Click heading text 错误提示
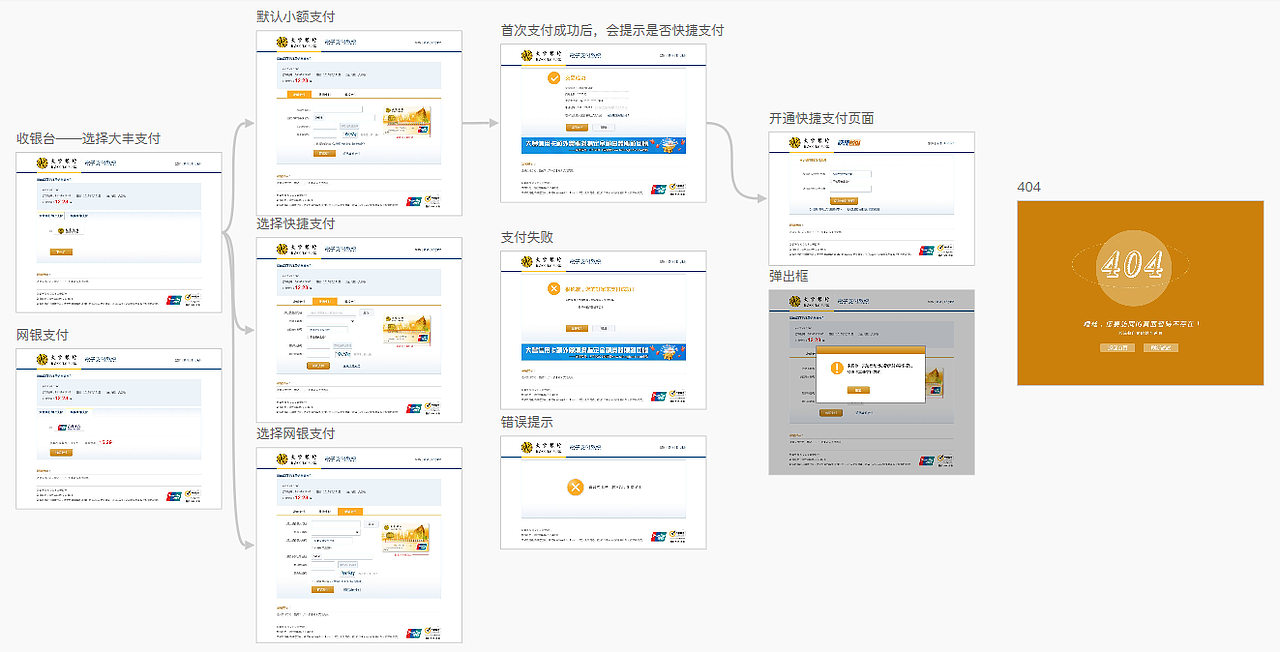Image resolution: width=1280 pixels, height=652 pixels. coord(527,422)
